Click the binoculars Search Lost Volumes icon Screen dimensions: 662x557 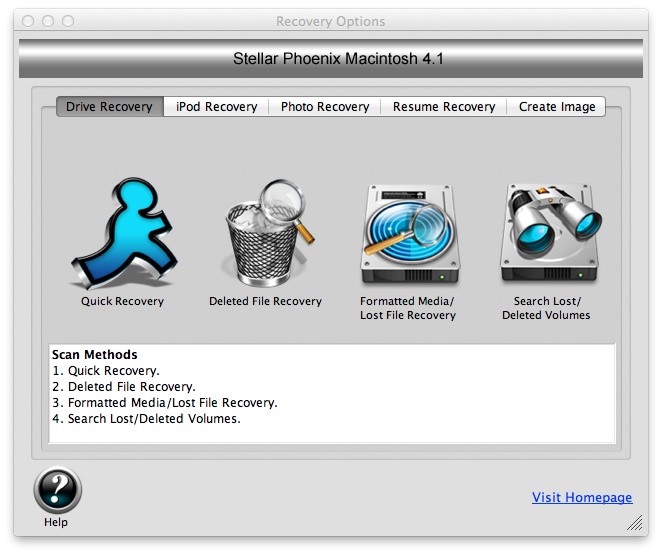coord(545,234)
